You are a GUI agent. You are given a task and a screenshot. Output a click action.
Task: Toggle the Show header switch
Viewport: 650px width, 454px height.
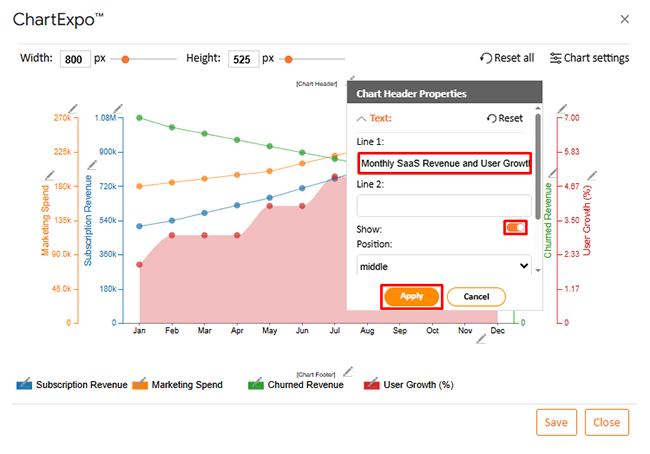click(x=515, y=228)
